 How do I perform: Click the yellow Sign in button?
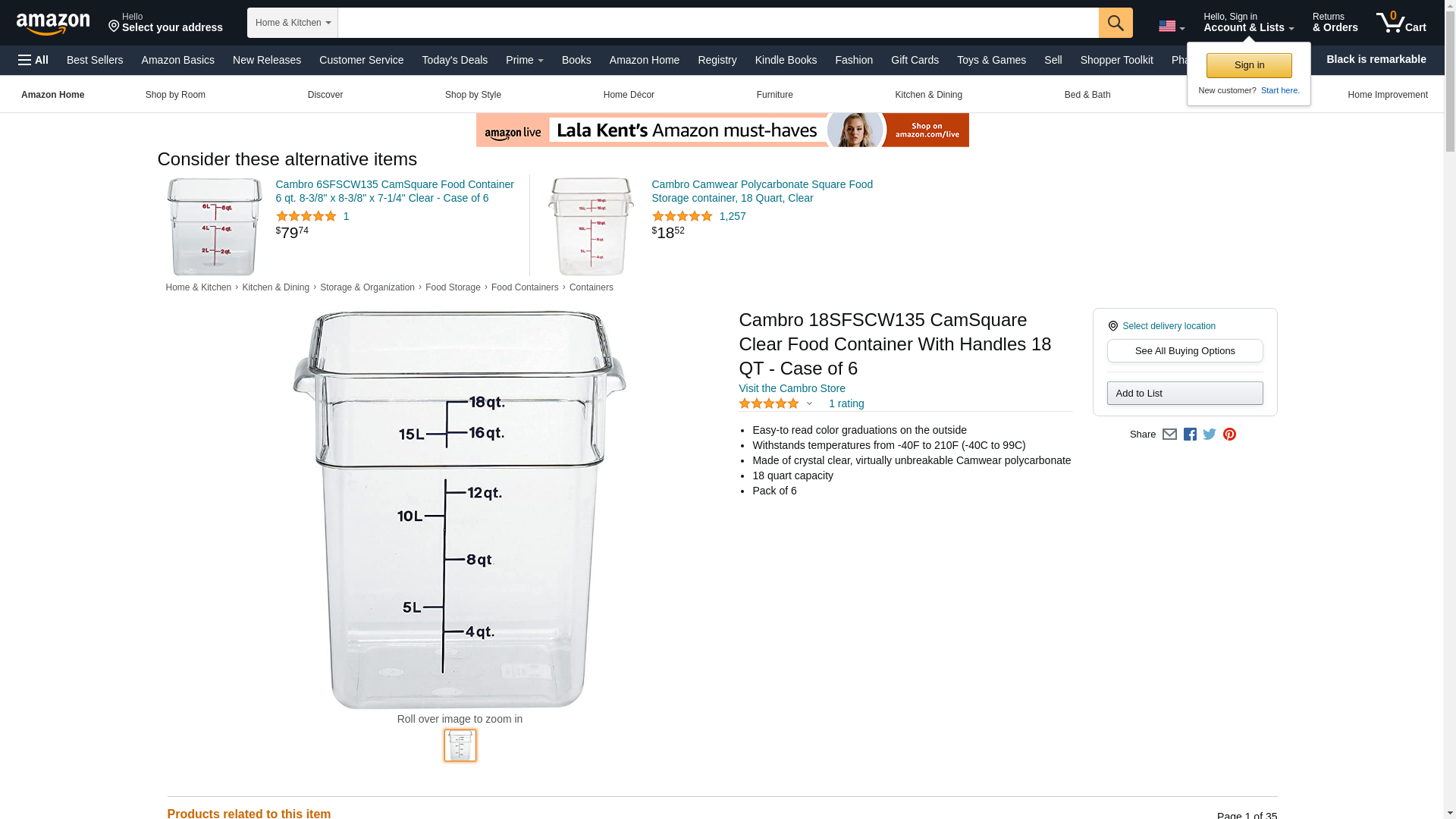click(1249, 65)
